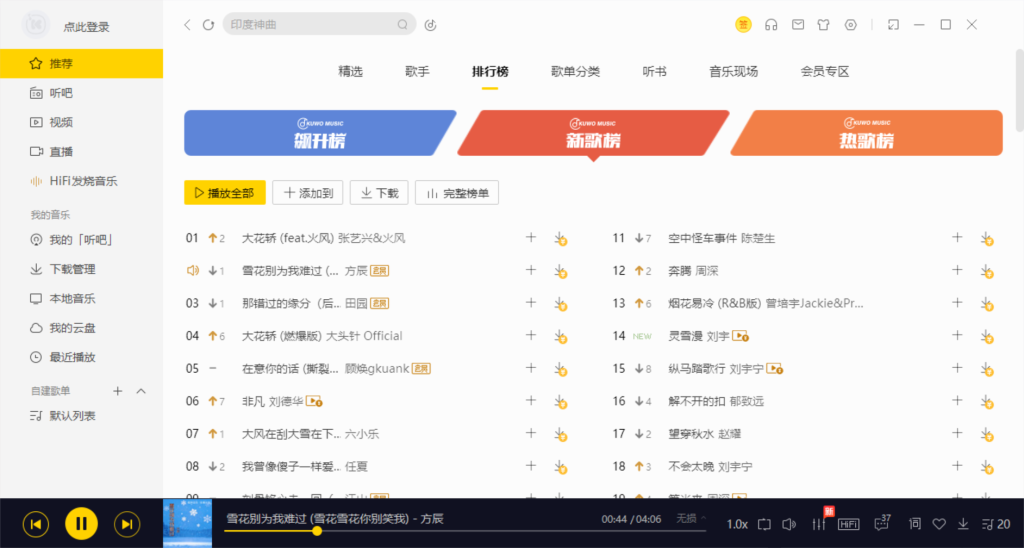Click the avatar next to 点此登录
Screen dimensions: 1024x548
35,25
